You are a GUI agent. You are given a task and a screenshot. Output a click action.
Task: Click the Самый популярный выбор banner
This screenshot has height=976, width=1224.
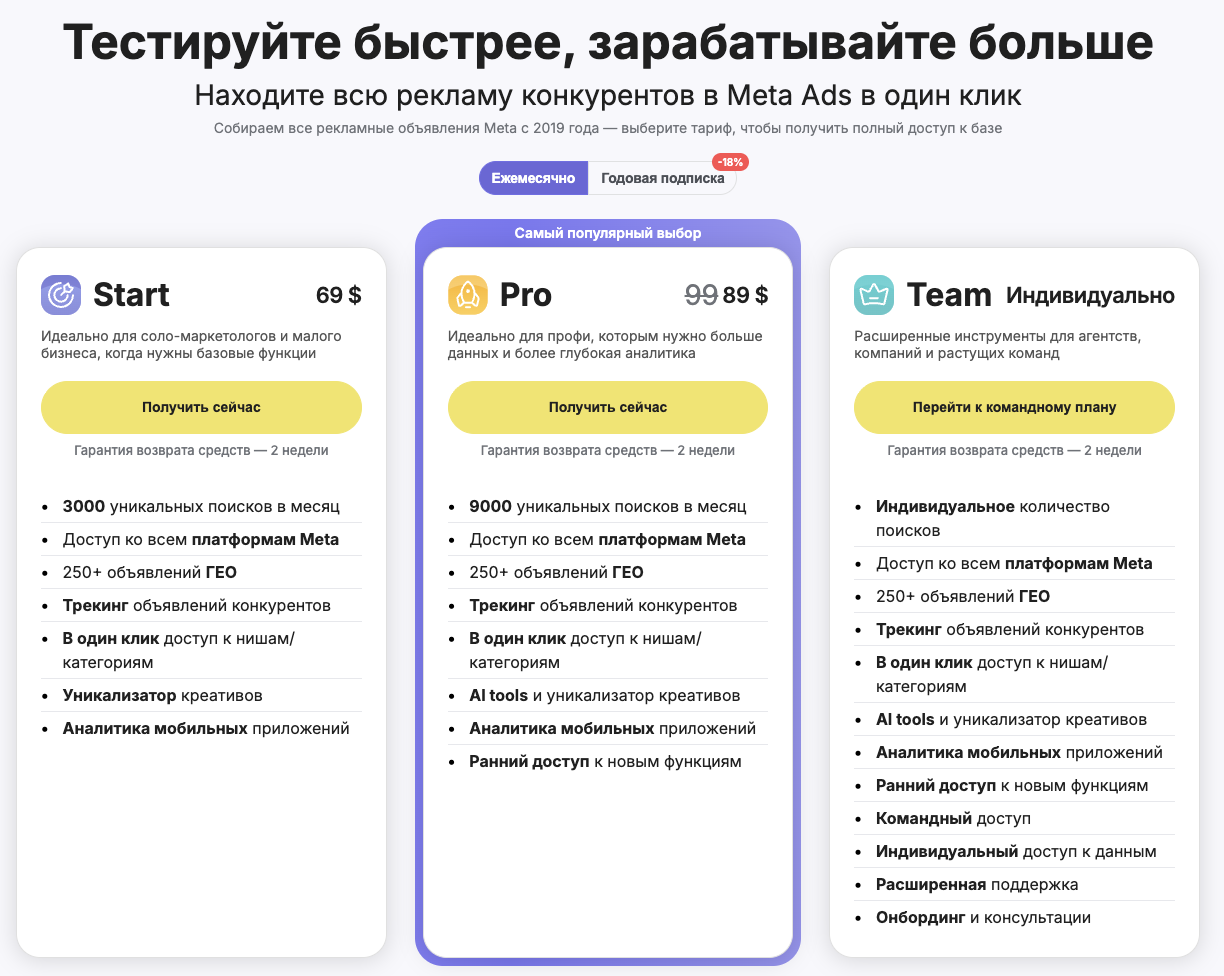(608, 233)
